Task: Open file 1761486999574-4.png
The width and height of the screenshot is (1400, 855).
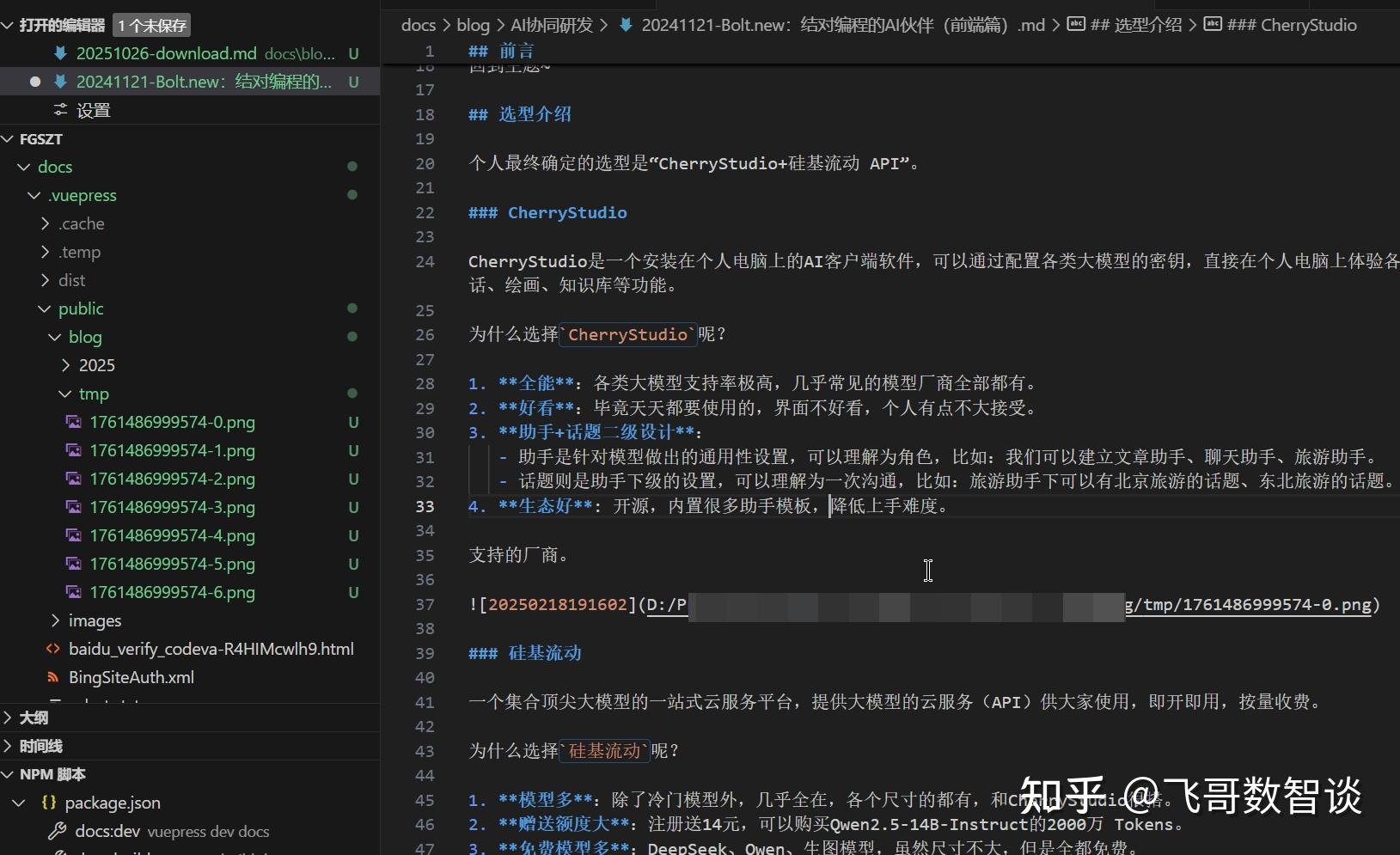Action: pyautogui.click(x=172, y=535)
